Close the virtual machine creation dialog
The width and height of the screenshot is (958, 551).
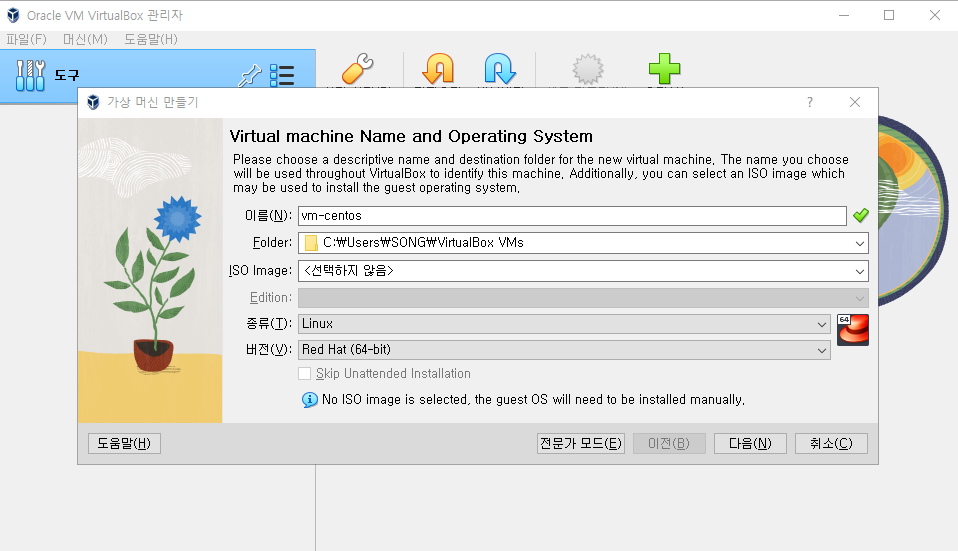tap(855, 102)
